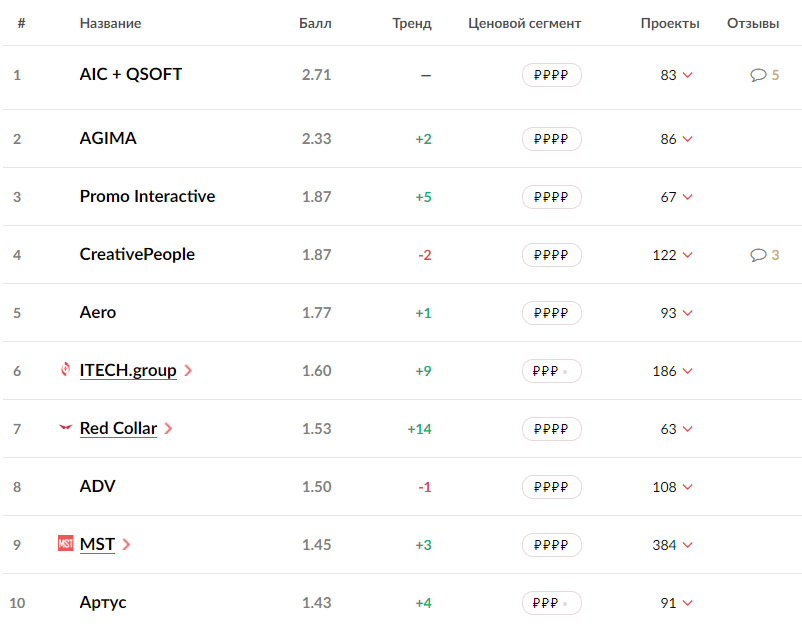
Task: Open the ITECH.group agency link
Action: tap(128, 370)
